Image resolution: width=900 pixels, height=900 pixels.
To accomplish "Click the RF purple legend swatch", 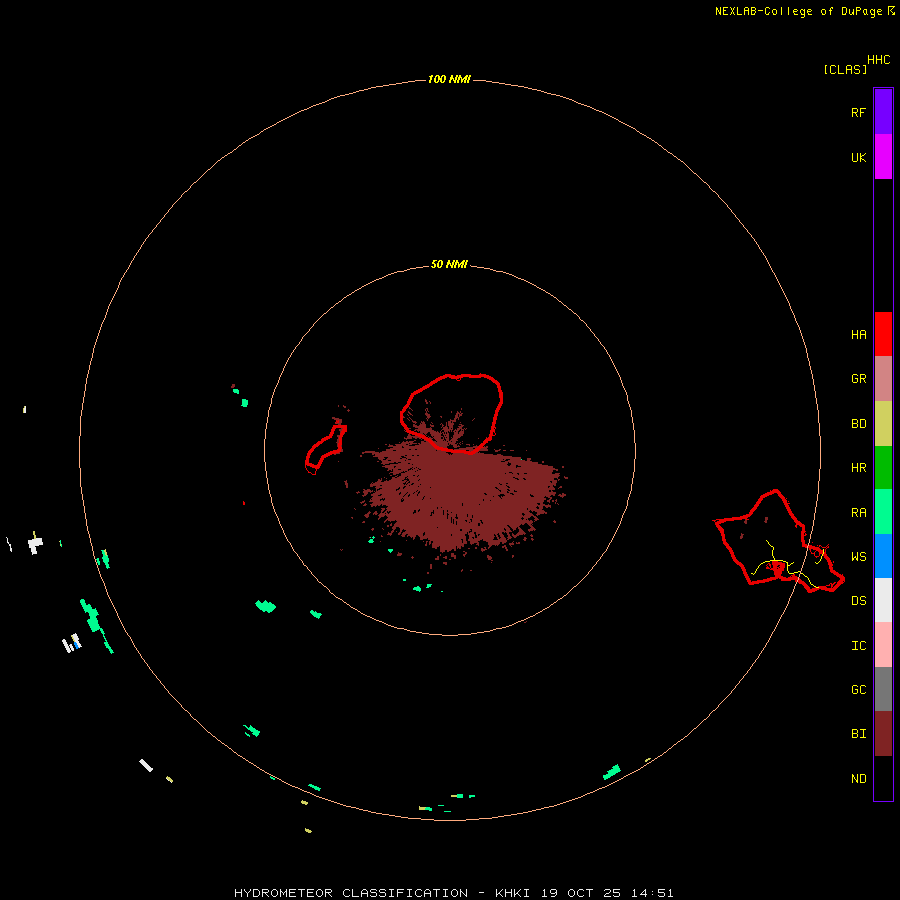I will [x=883, y=112].
